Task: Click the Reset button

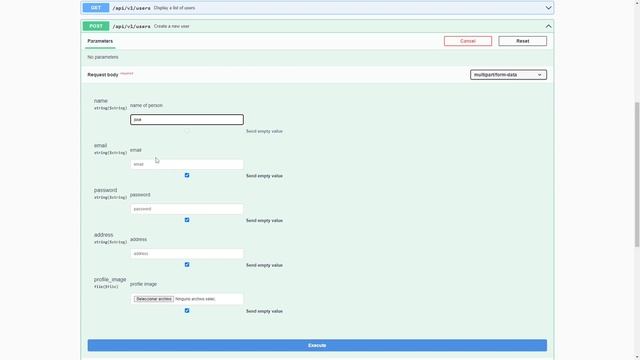Action: [x=522, y=41]
